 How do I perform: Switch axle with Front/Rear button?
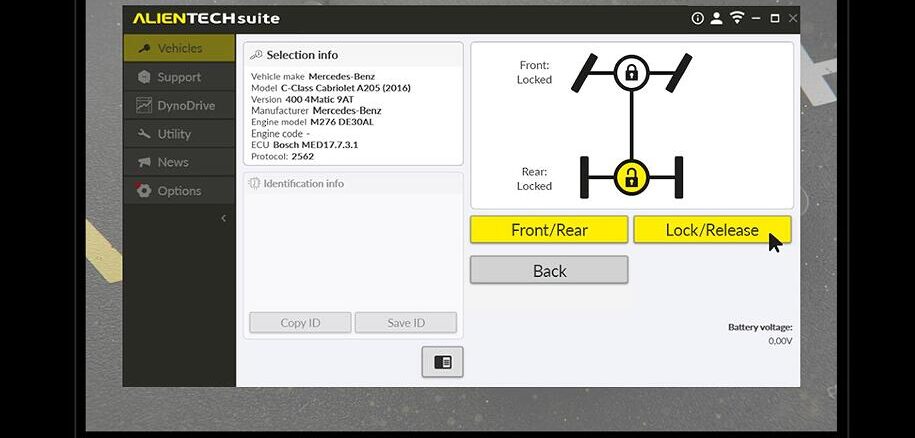click(549, 230)
